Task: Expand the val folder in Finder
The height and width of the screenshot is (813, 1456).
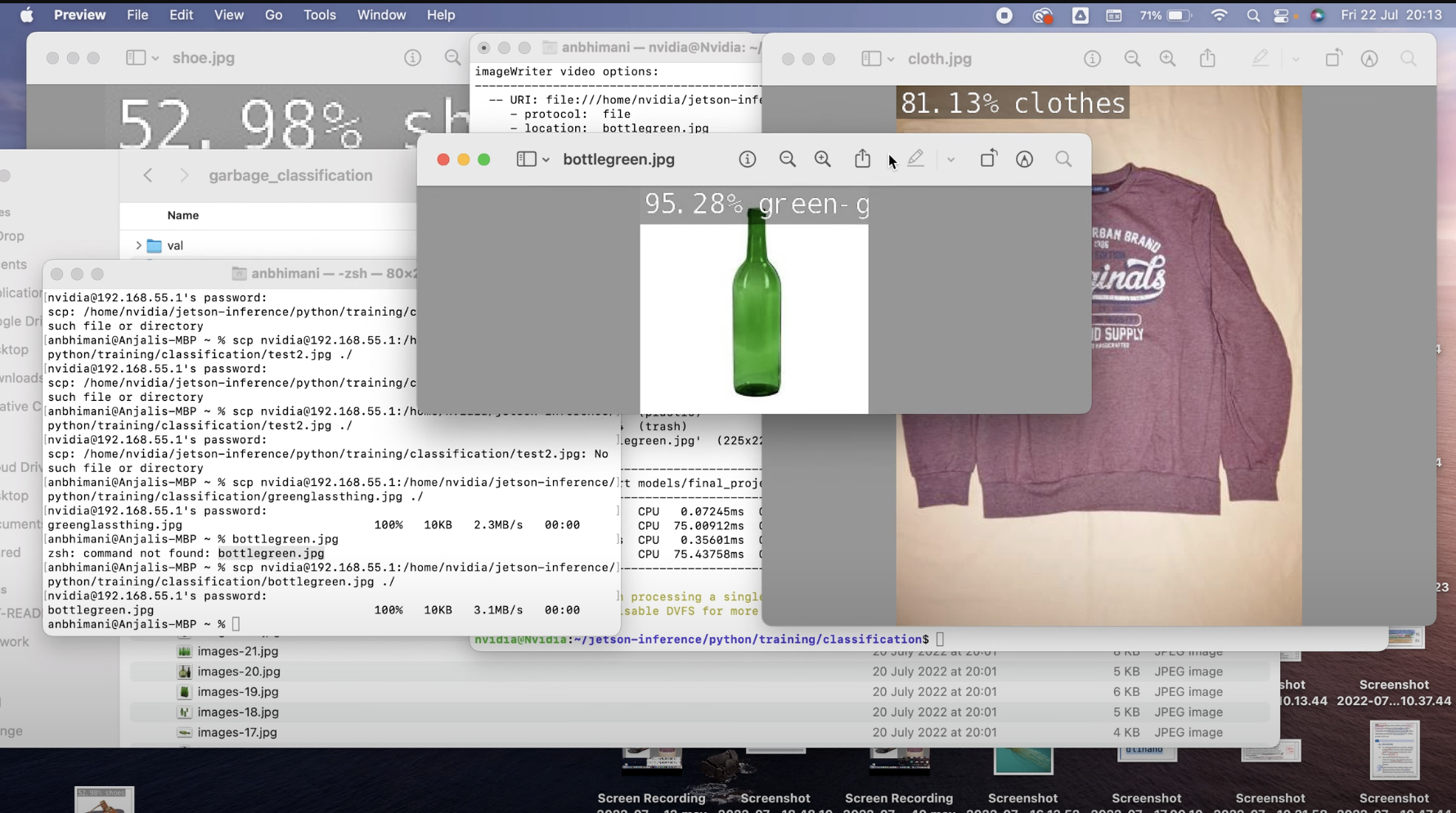Action: pos(138,245)
